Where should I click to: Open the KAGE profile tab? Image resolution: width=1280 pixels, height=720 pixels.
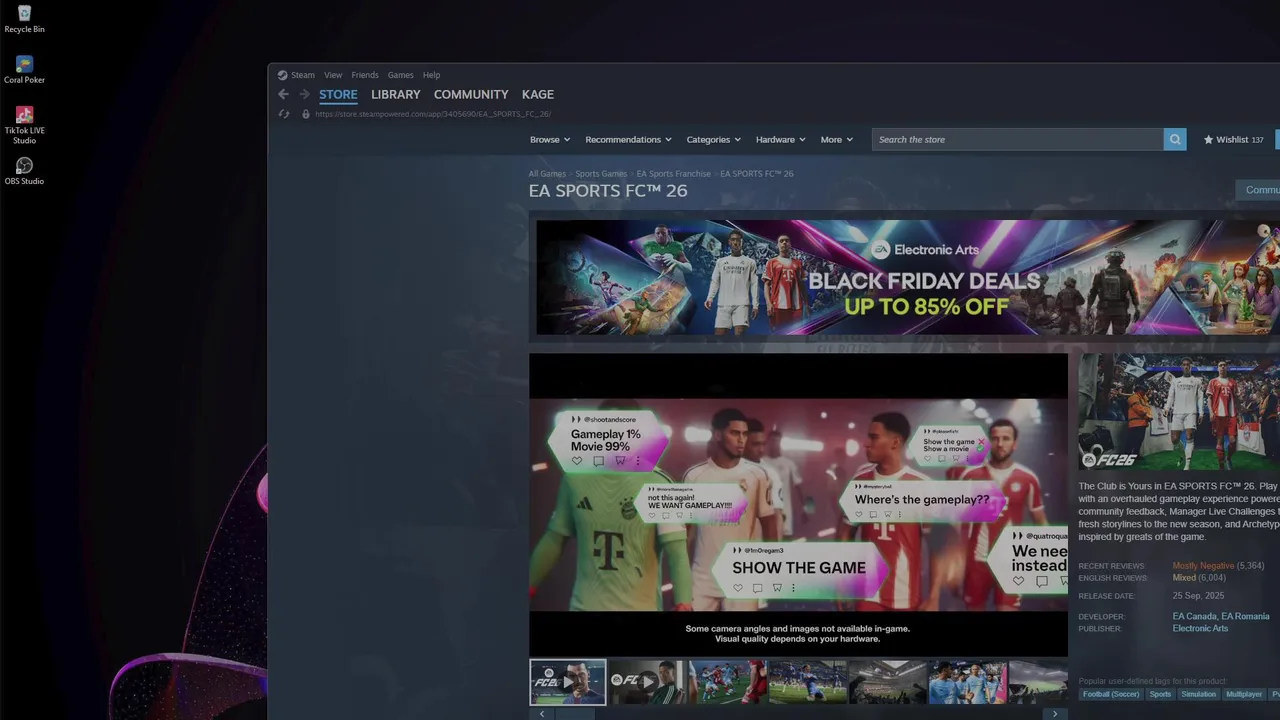coord(537,94)
